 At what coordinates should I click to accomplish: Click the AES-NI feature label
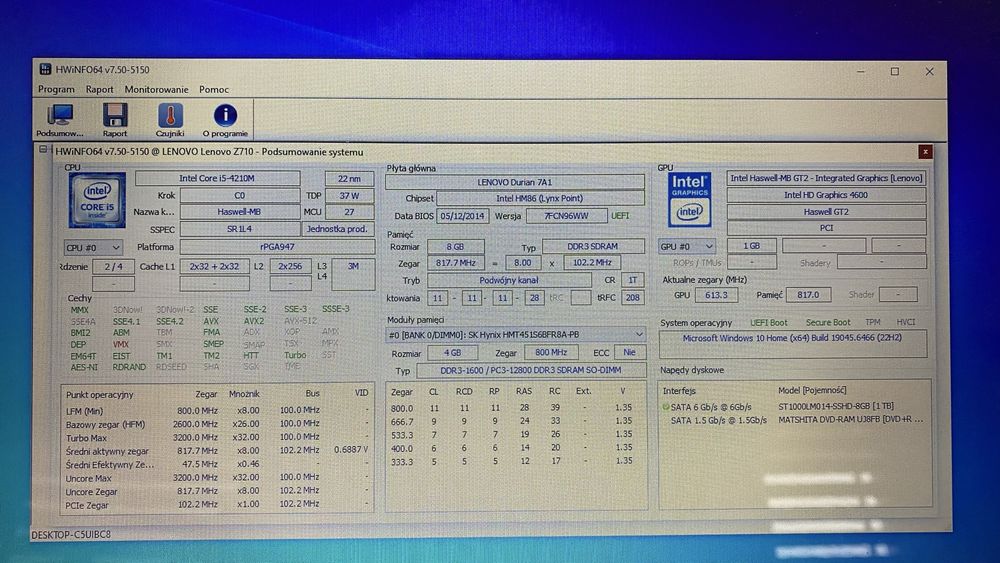point(84,367)
